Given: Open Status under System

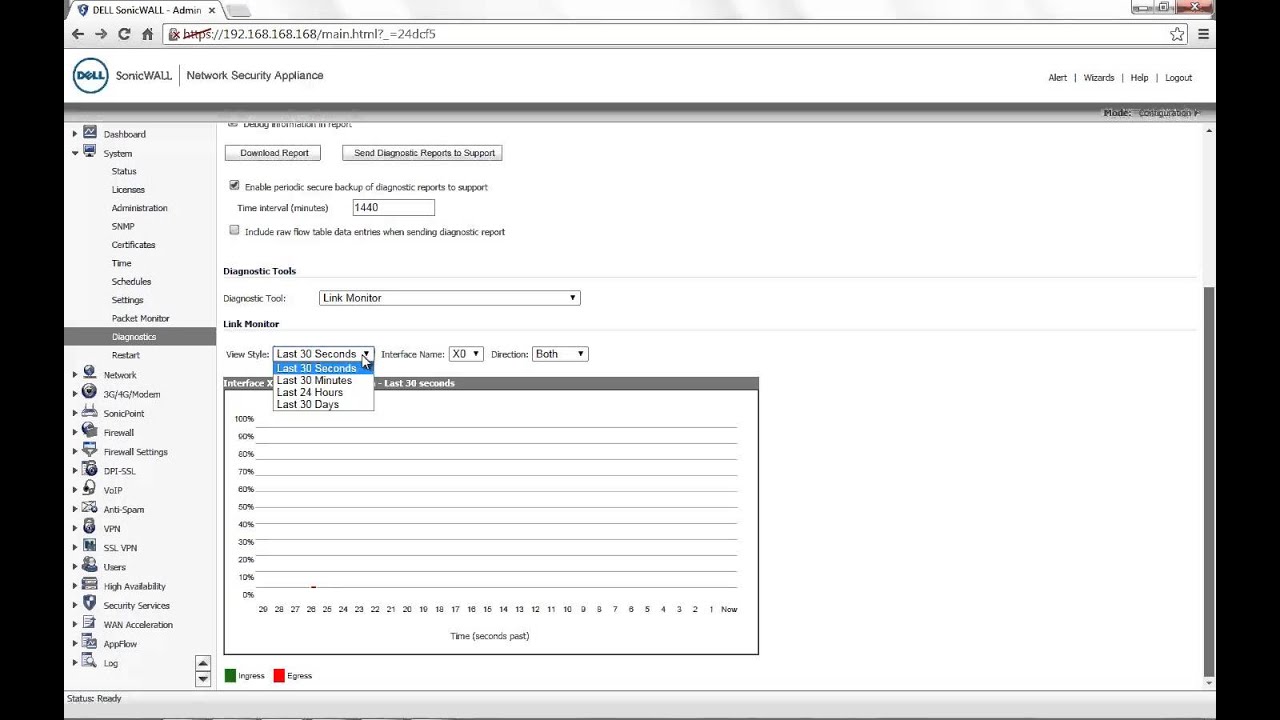Looking at the screenshot, I should pyautogui.click(x=124, y=171).
